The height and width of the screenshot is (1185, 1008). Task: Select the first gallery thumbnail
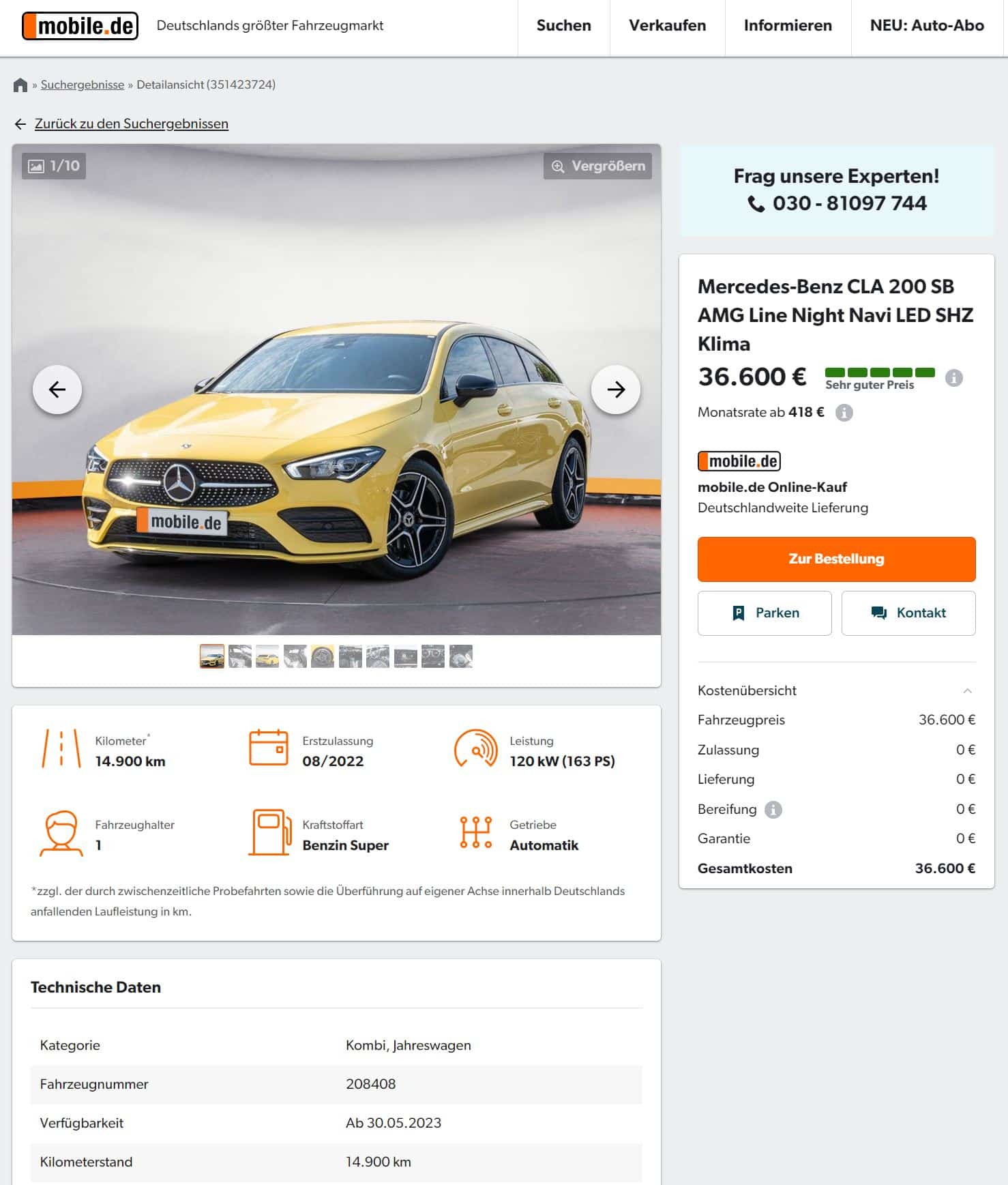(212, 656)
